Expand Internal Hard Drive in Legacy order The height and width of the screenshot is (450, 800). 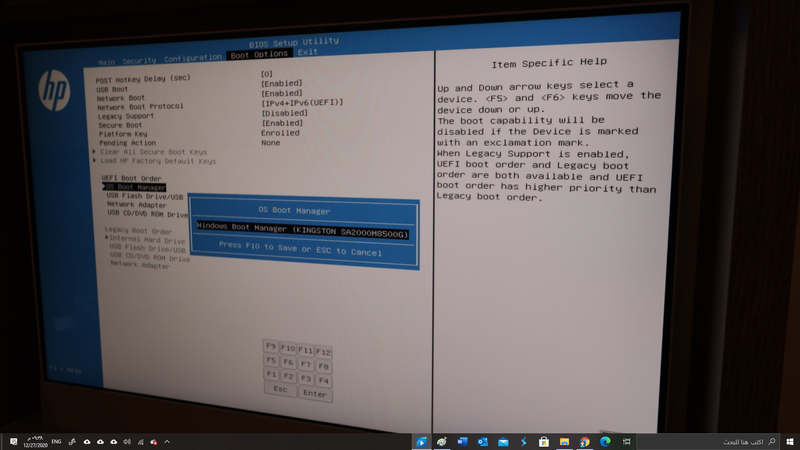pyautogui.click(x=147, y=240)
